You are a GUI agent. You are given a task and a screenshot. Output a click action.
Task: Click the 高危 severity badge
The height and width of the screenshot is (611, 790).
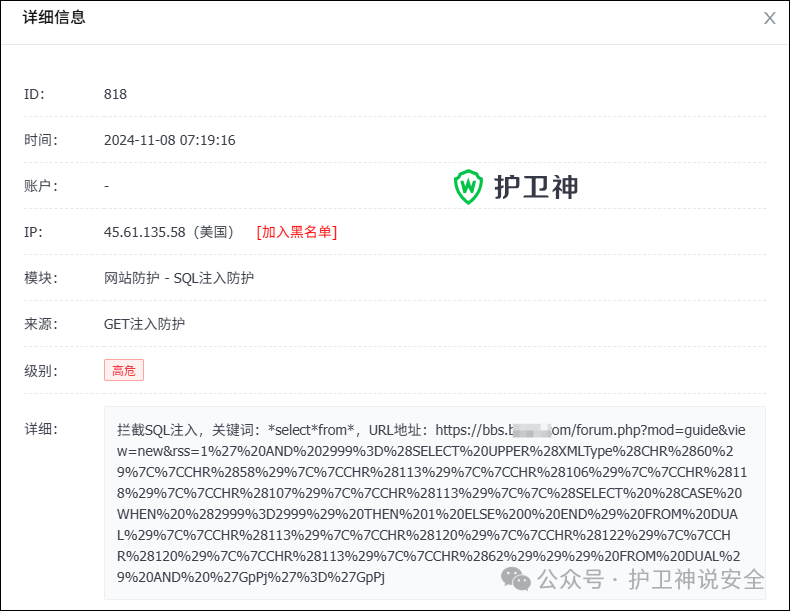124,370
